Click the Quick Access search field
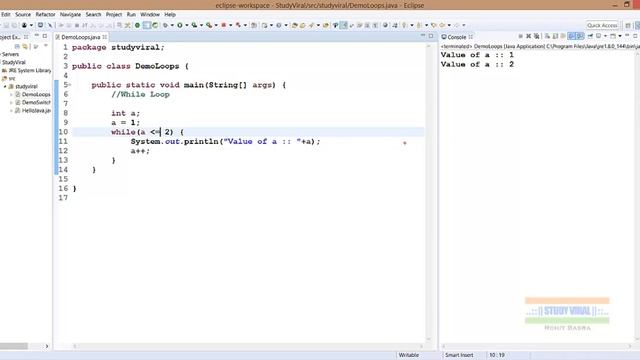This screenshot has width=640, height=360. click(602, 25)
